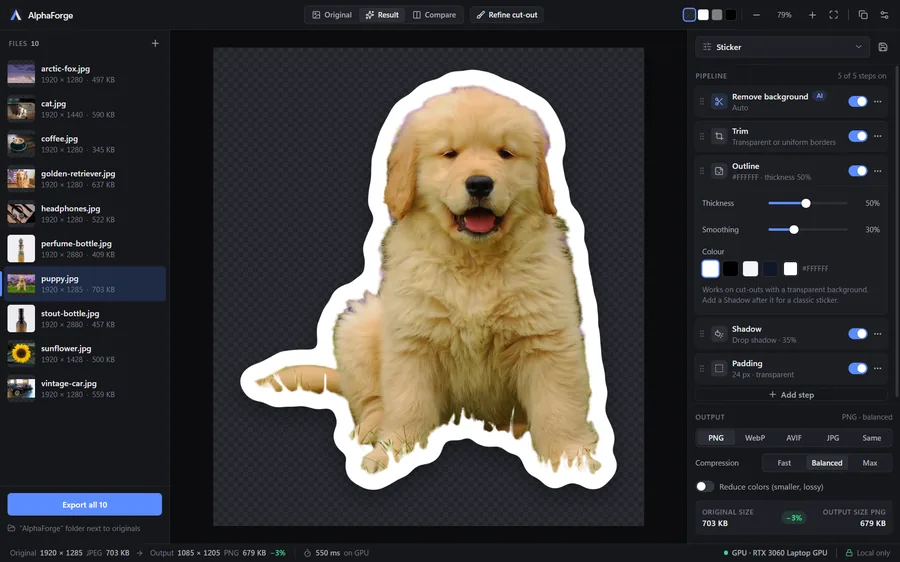Screen dimensions: 900x562
Task: Click the 79% zoom level value
Action: point(784,15)
